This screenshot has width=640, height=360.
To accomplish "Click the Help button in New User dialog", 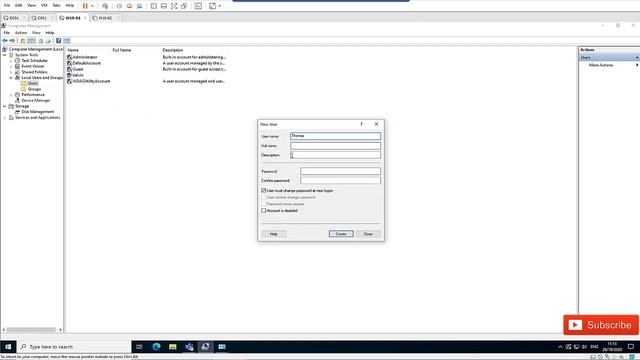I will [273, 234].
